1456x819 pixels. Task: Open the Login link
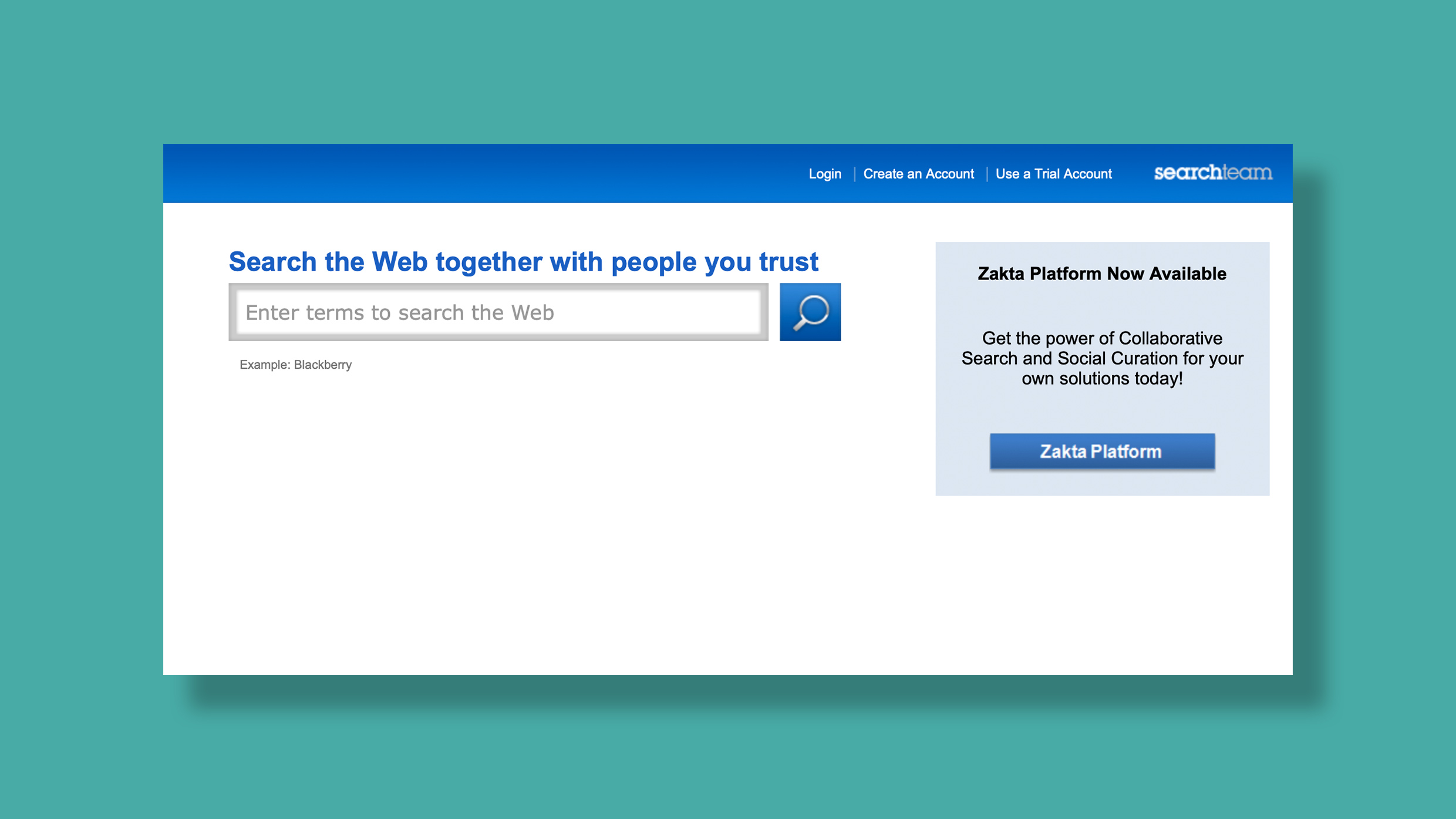click(824, 174)
